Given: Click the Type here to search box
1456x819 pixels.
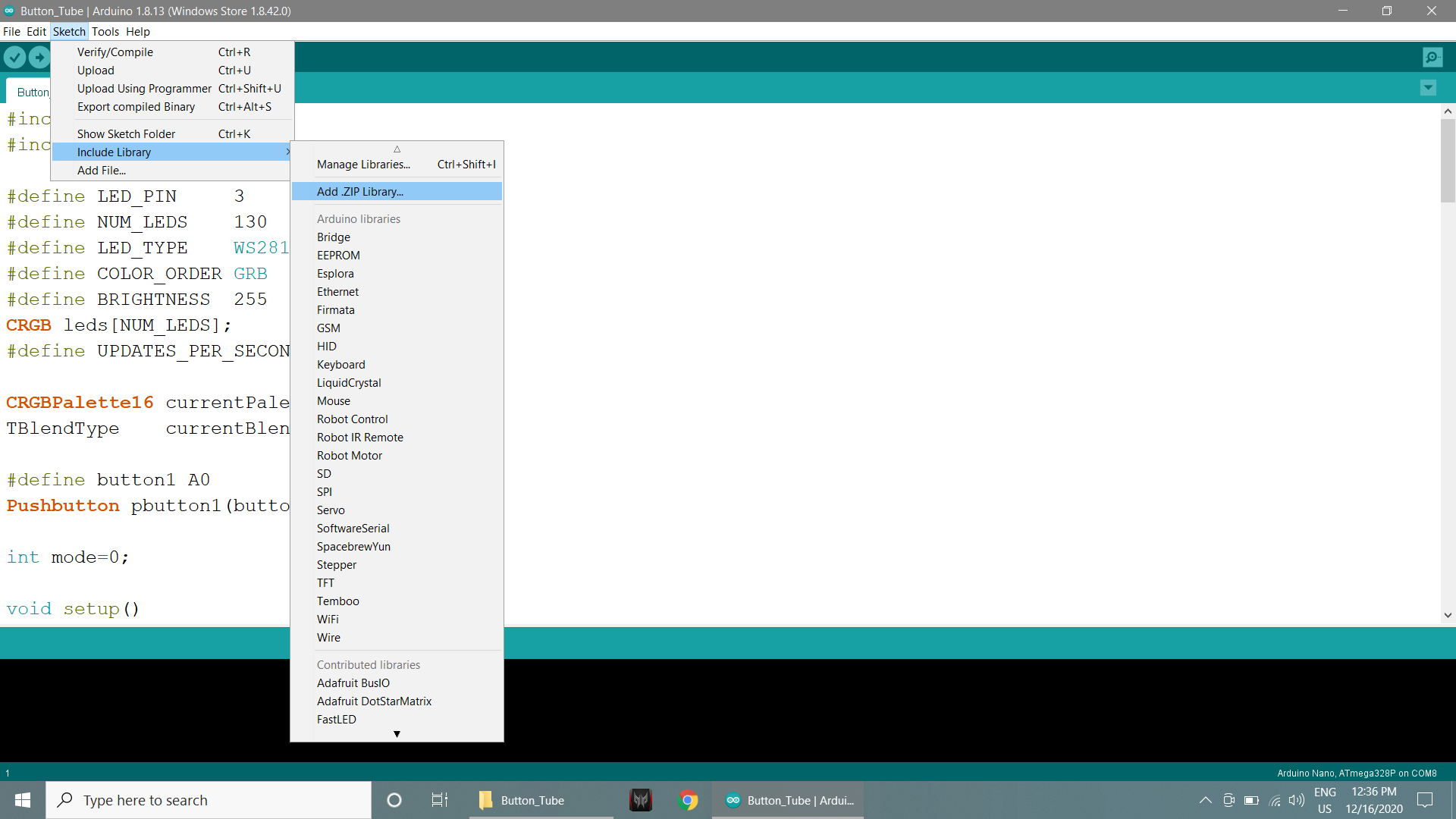Looking at the screenshot, I should pos(209,800).
